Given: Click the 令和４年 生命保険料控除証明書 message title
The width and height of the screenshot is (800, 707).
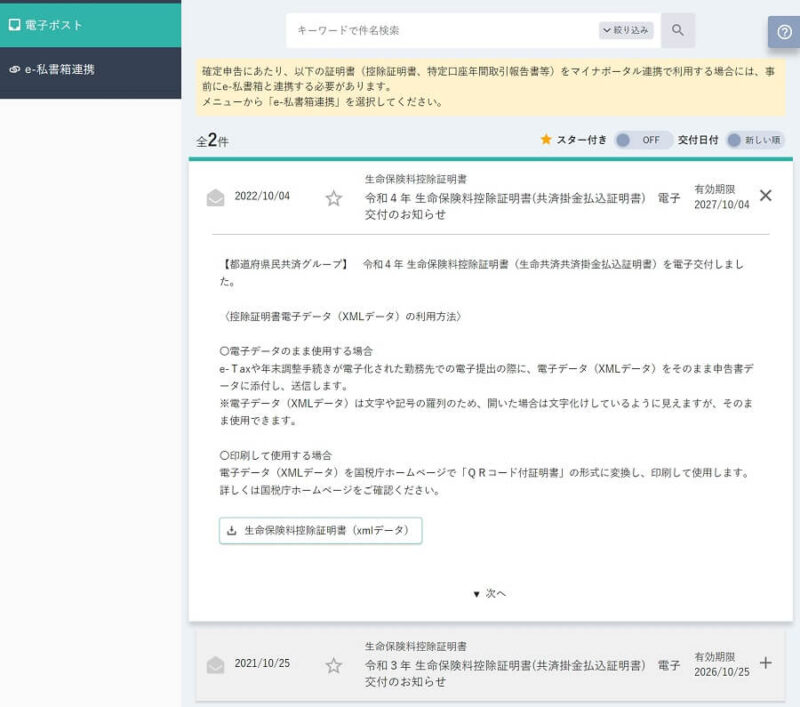Looking at the screenshot, I should click(522, 206).
